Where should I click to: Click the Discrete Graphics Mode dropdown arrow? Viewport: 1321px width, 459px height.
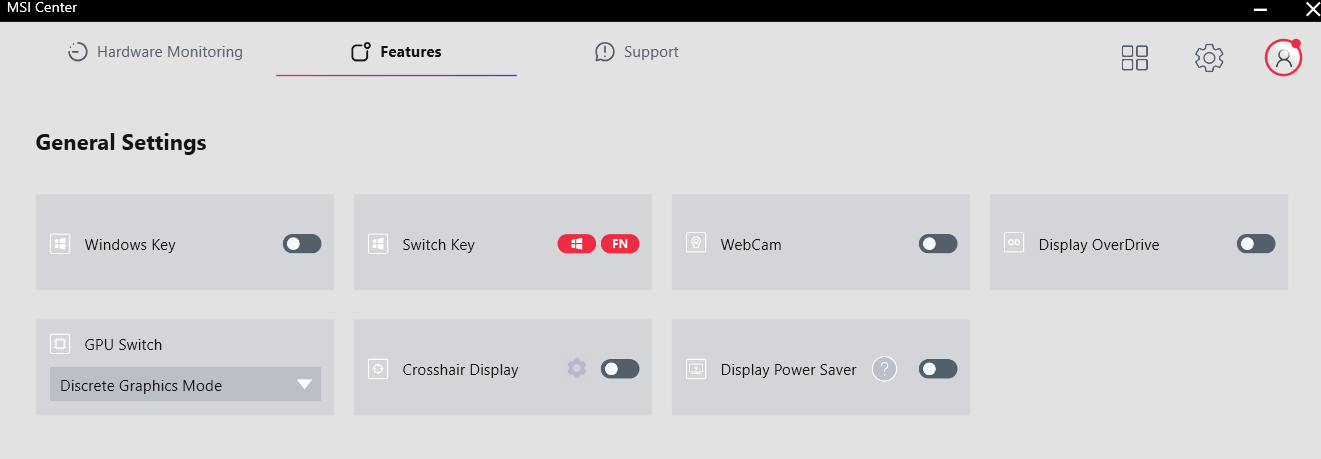[x=304, y=385]
